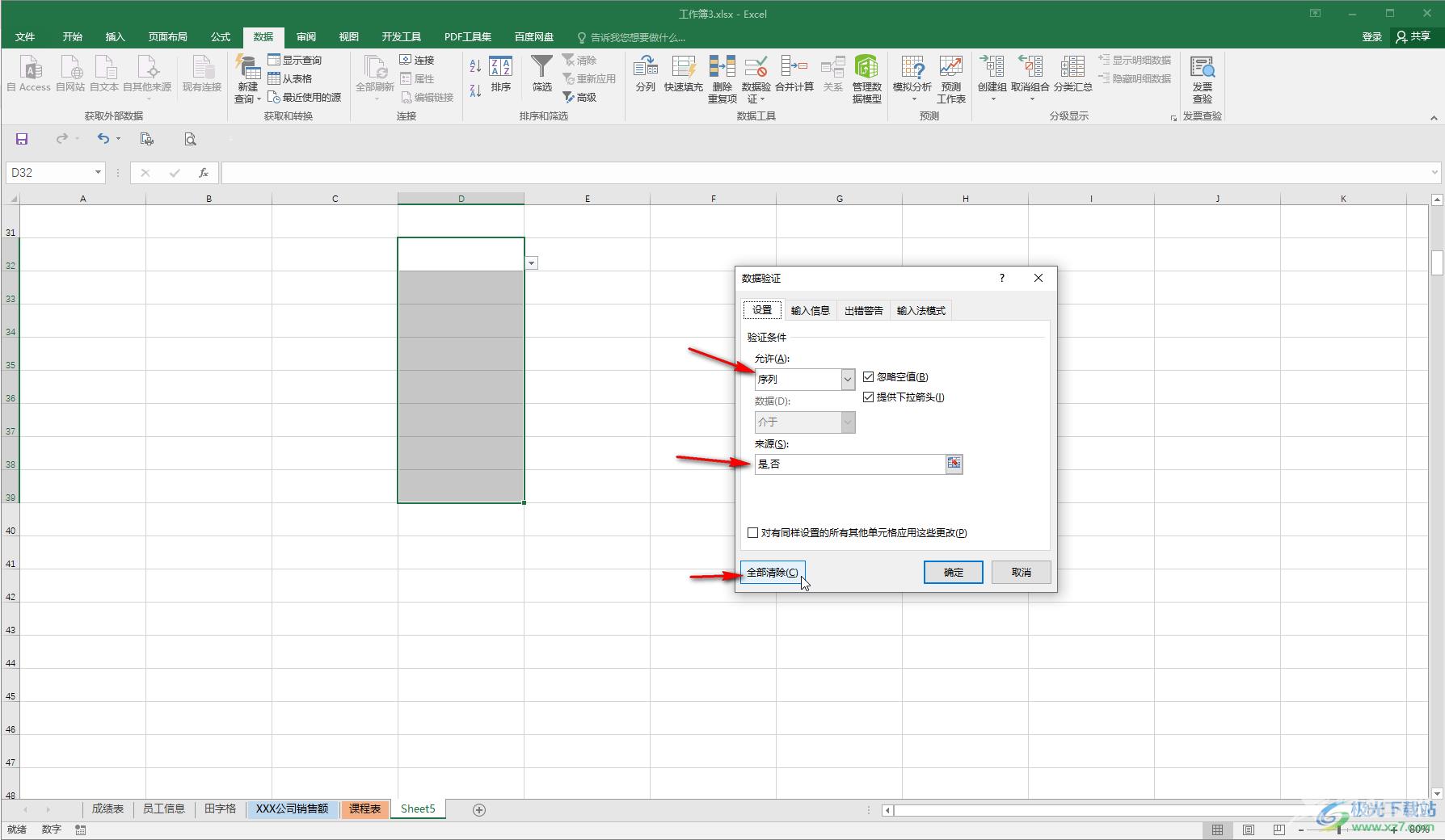The image size is (1445, 840).
Task: Switch to page layout view in status bar
Action: pos(1248,829)
